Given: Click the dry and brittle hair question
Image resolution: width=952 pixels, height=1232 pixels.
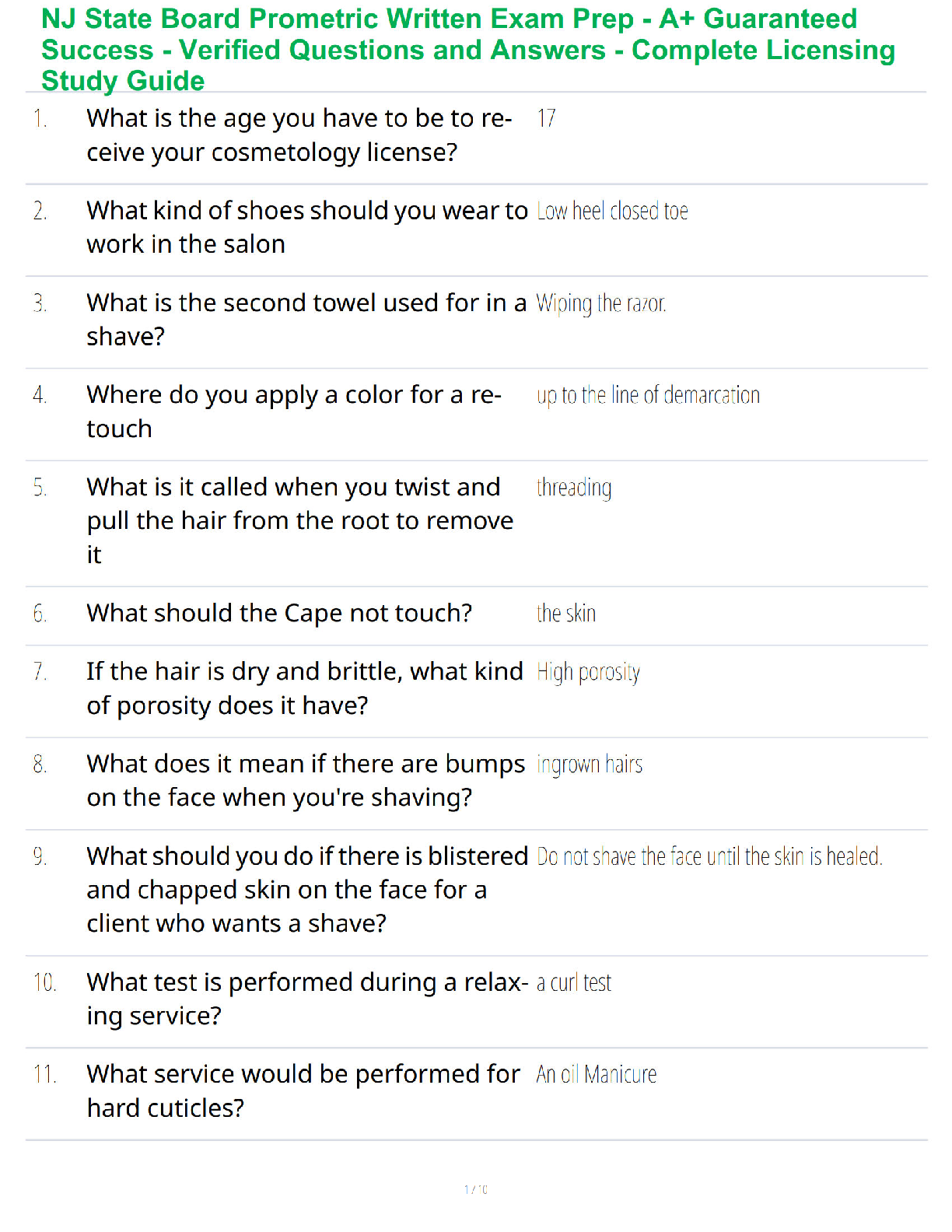Looking at the screenshot, I should coord(304,688).
